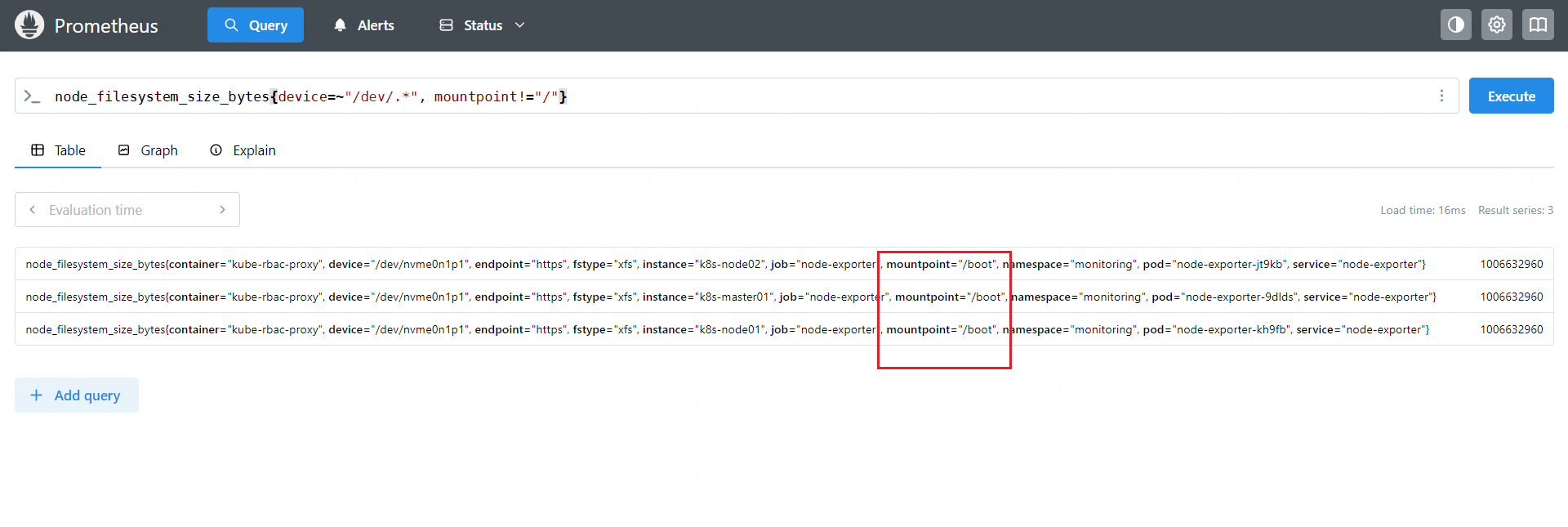Click the Prometheus flame logo
Viewport: 1568px width, 527px height.
(29, 25)
